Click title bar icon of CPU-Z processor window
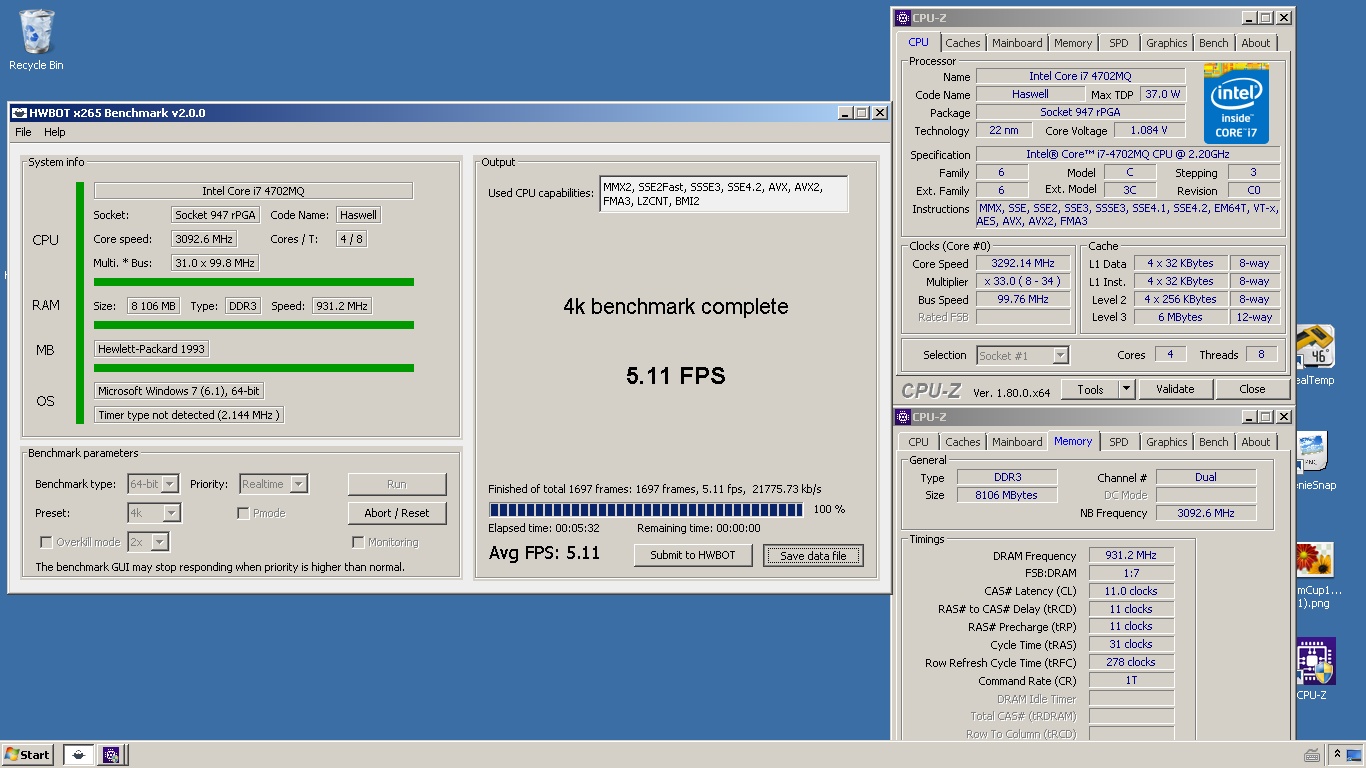 coord(902,18)
